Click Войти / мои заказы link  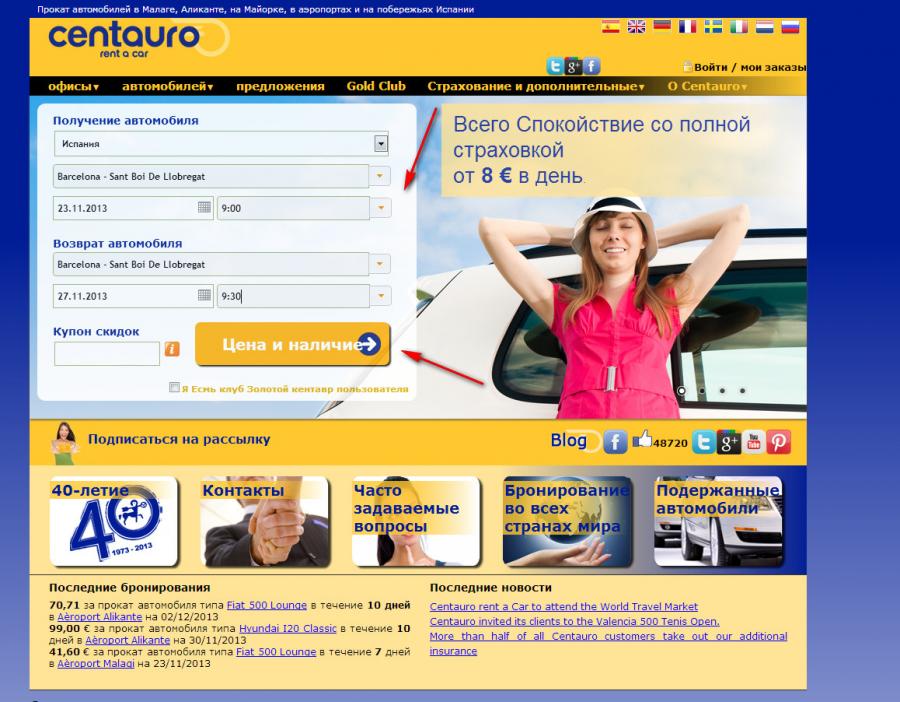[x=750, y=67]
